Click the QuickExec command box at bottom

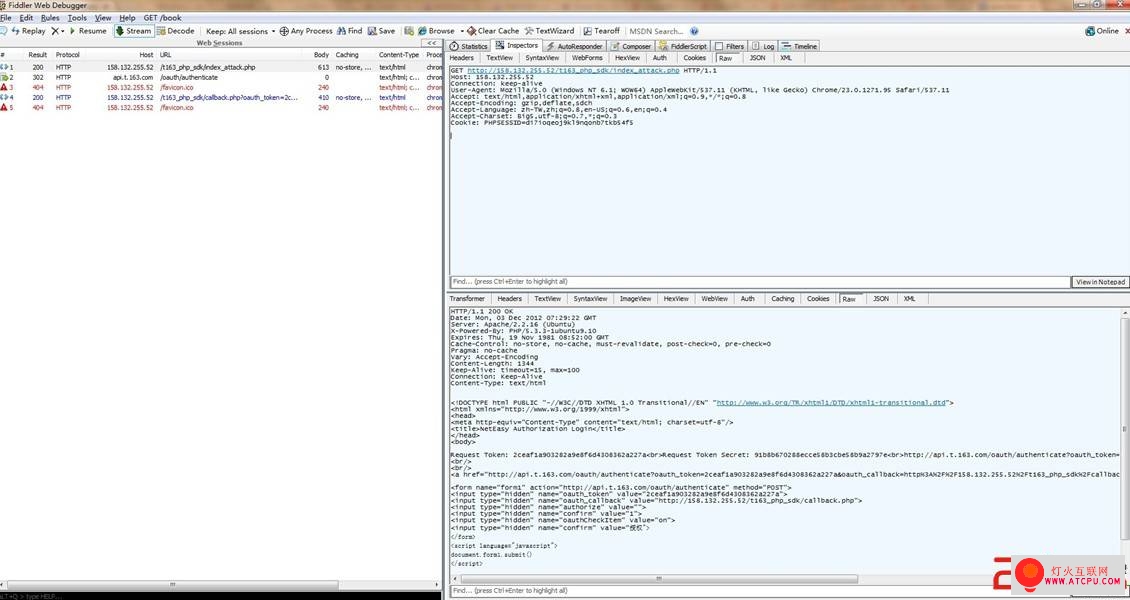click(221, 596)
